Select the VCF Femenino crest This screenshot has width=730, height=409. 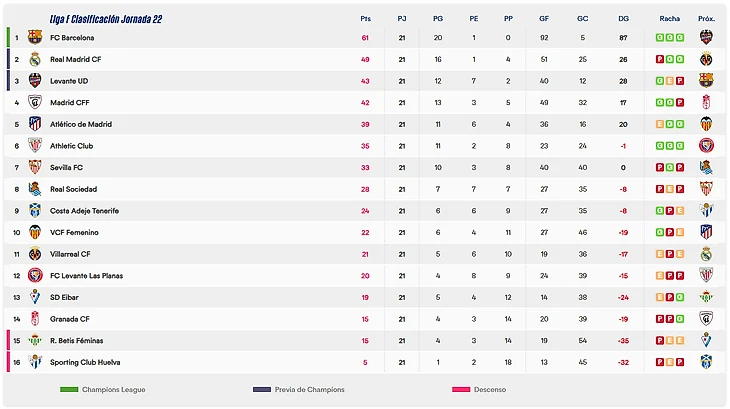click(x=35, y=232)
